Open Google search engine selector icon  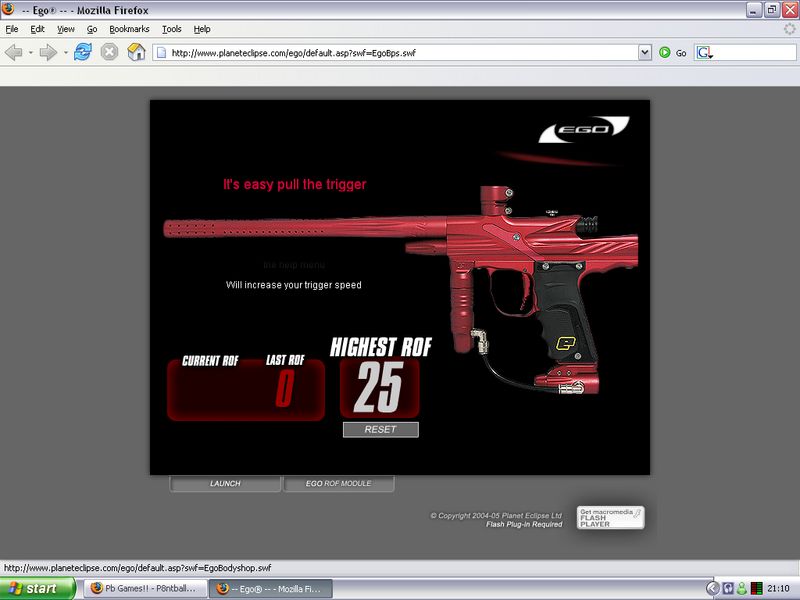pyautogui.click(x=705, y=53)
